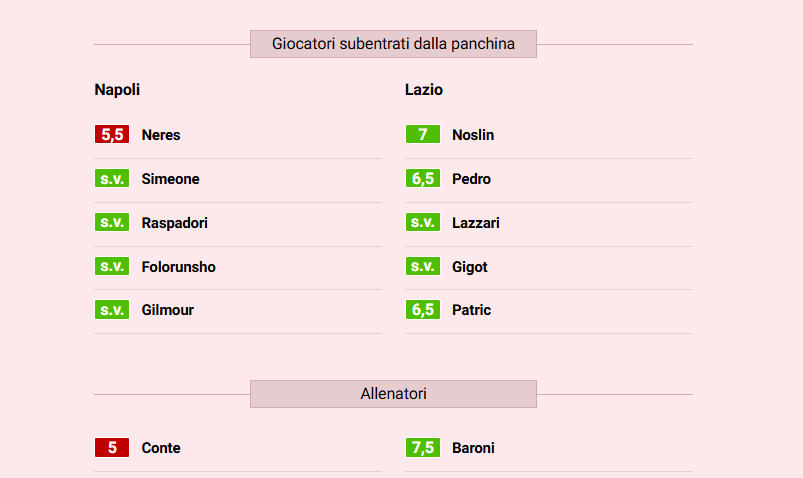Image resolution: width=803 pixels, height=478 pixels.
Task: Select Lazzari in the Lazio substitutes list
Action: tap(475, 223)
